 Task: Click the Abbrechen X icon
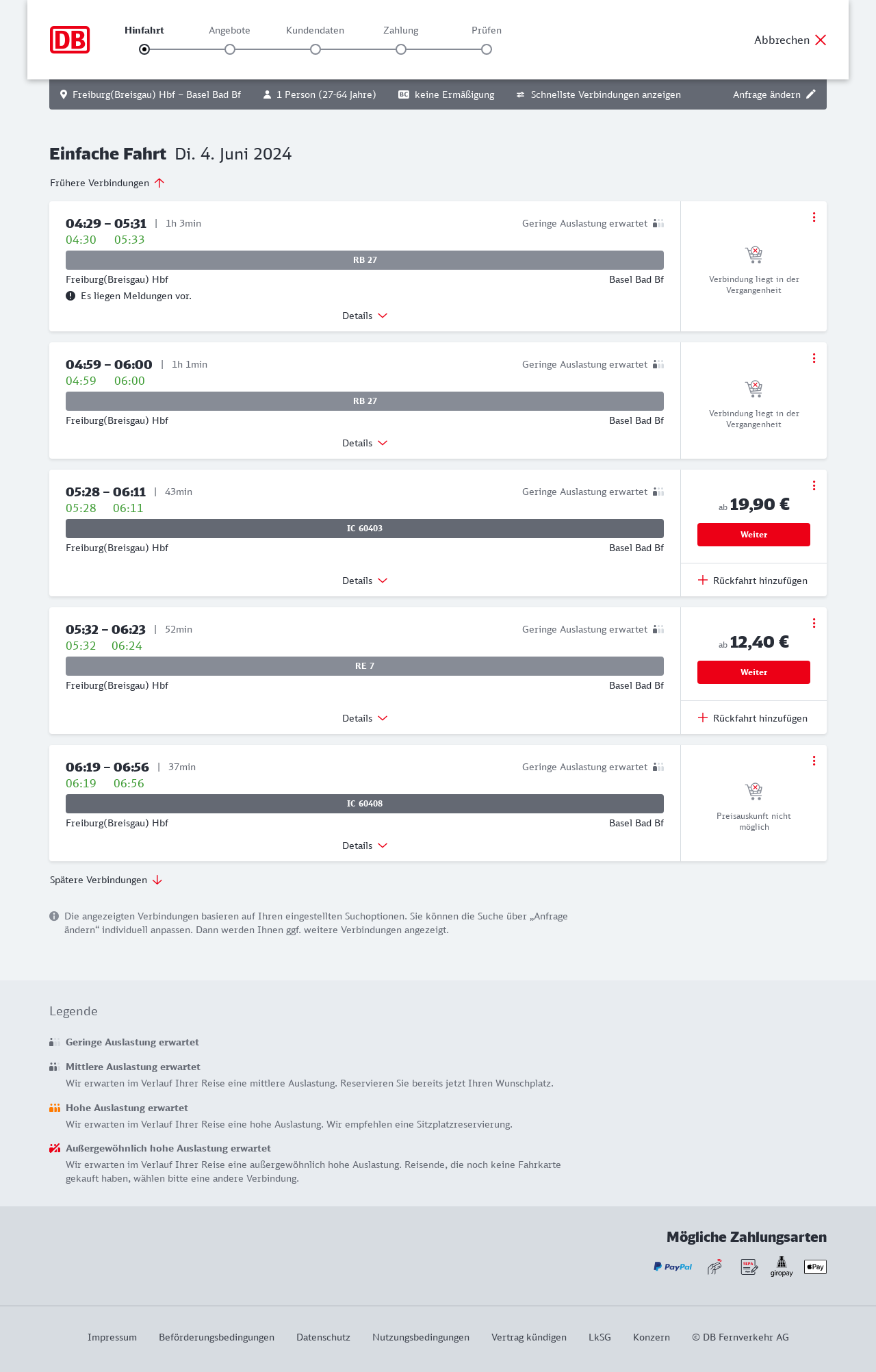coord(821,40)
